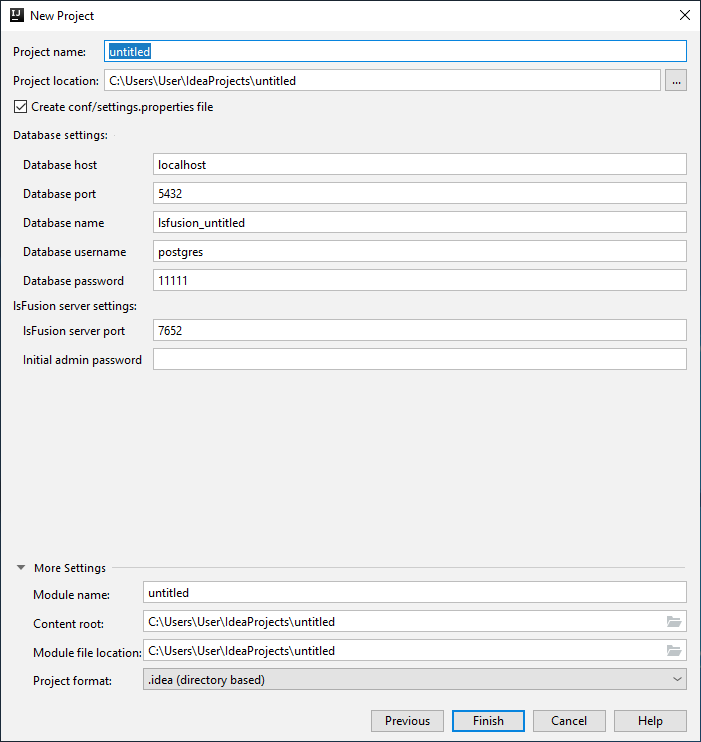Open the Project format dropdown
701x742 pixels.
[415, 680]
